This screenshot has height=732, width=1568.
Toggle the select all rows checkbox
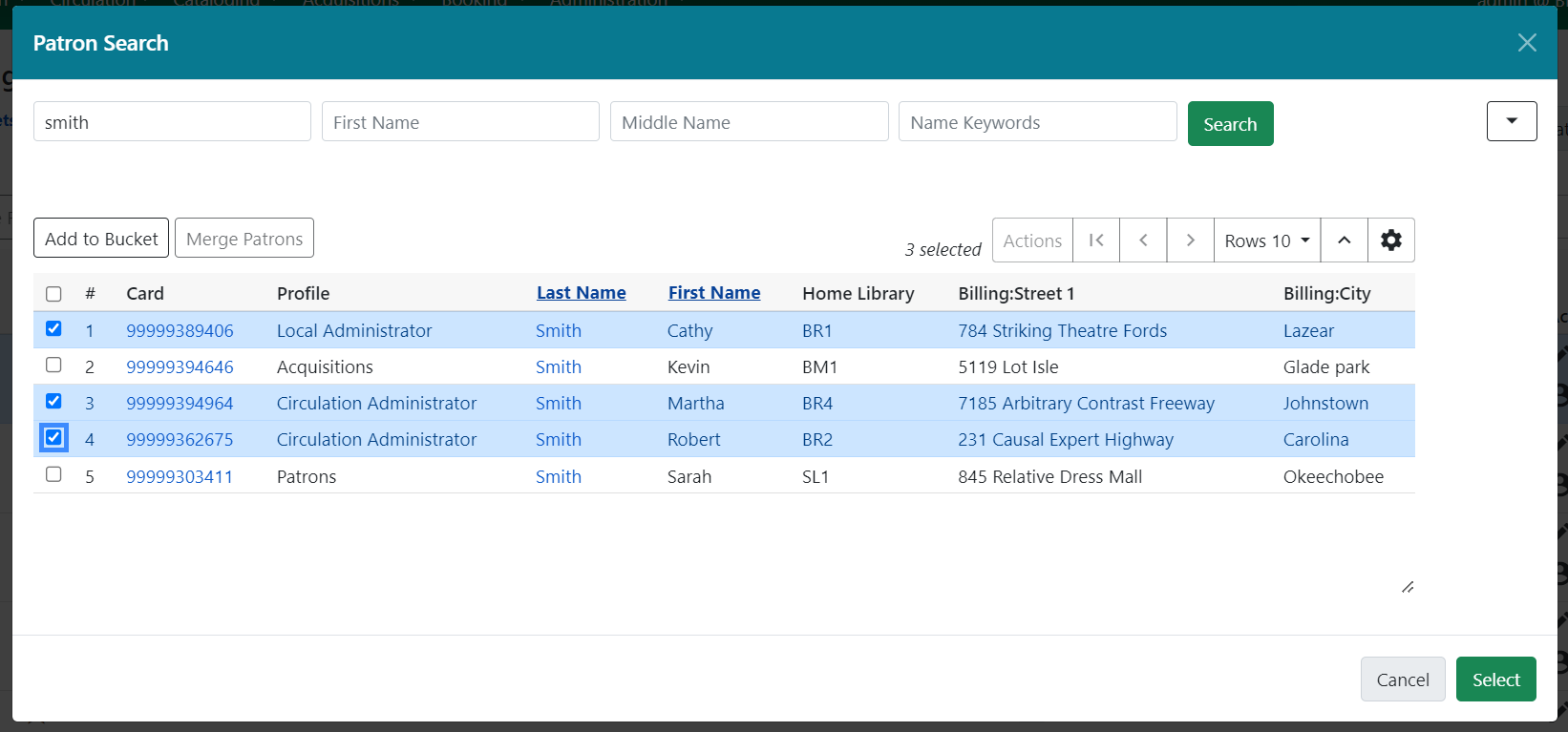(53, 294)
